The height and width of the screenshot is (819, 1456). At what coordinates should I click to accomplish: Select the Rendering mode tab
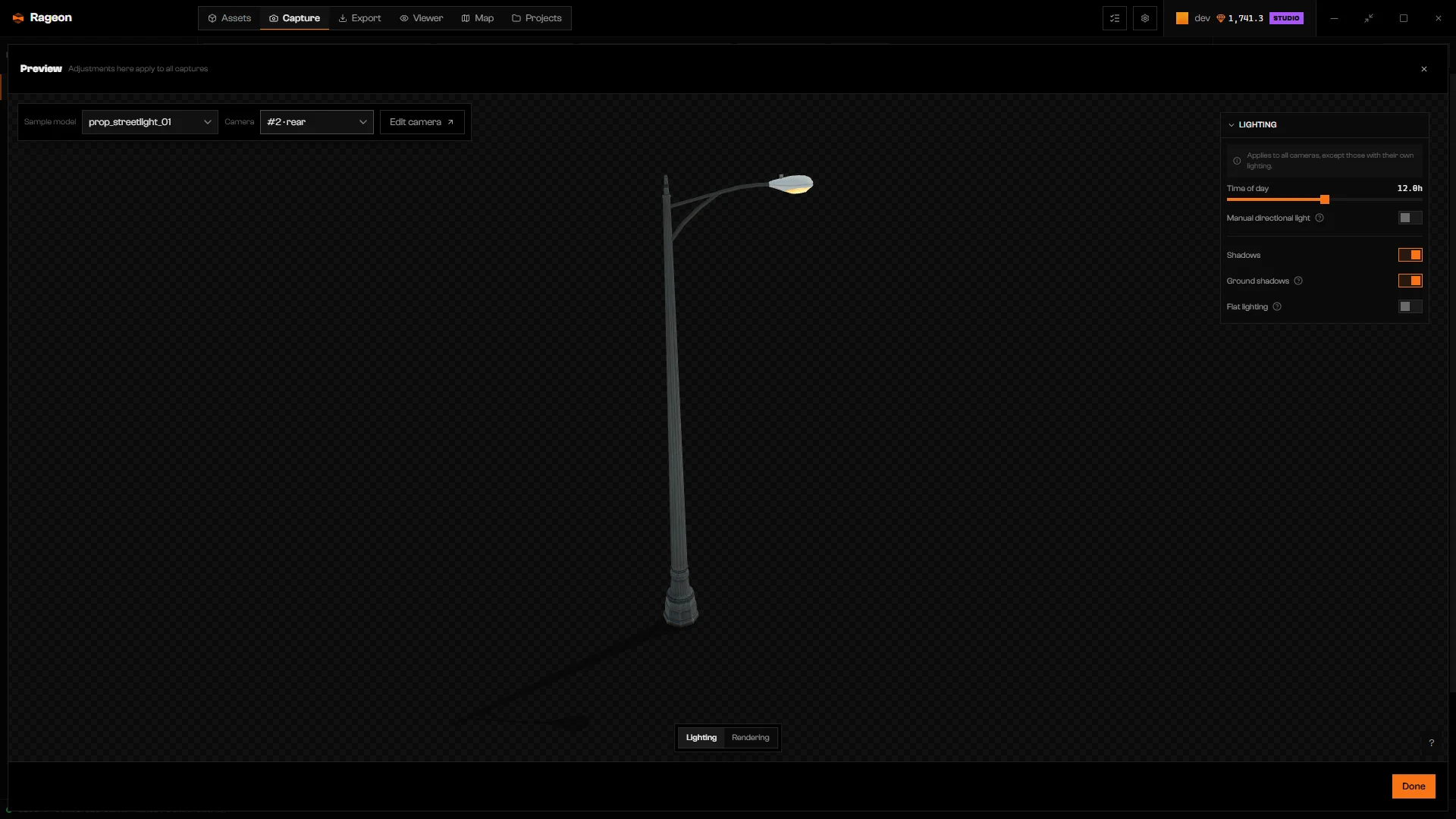click(x=750, y=738)
